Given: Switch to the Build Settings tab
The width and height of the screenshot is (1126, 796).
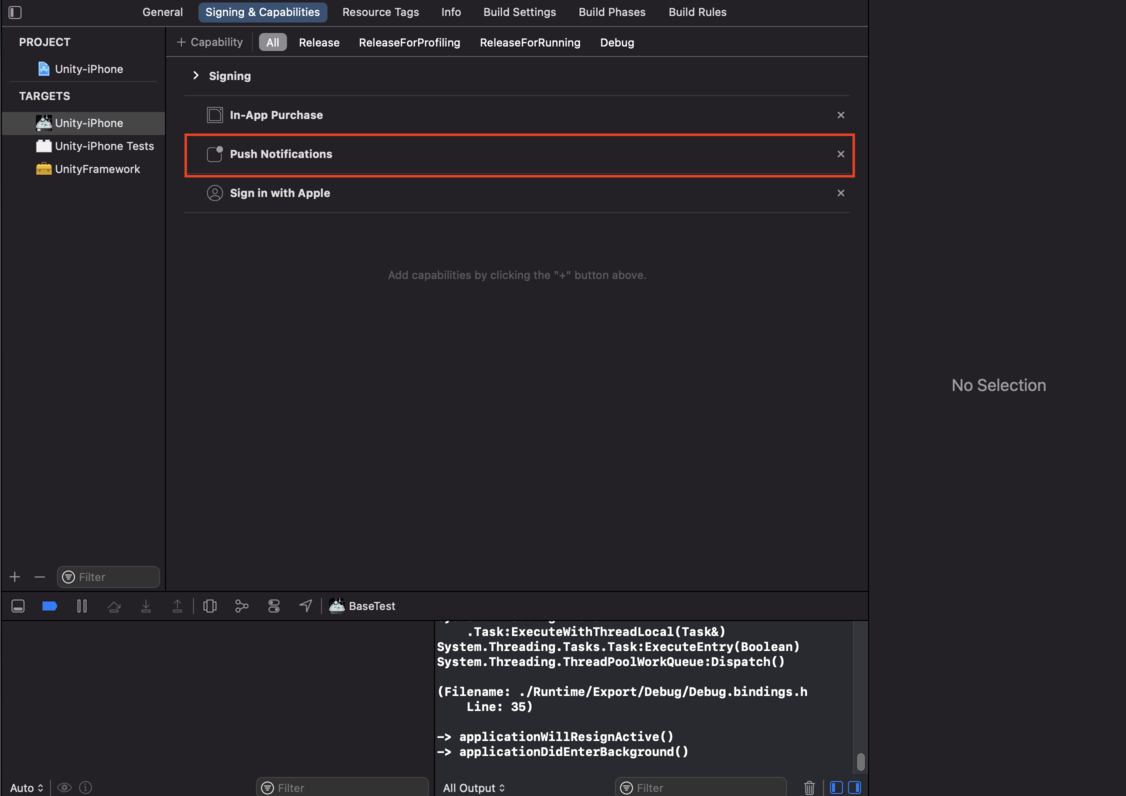Looking at the screenshot, I should (x=519, y=12).
